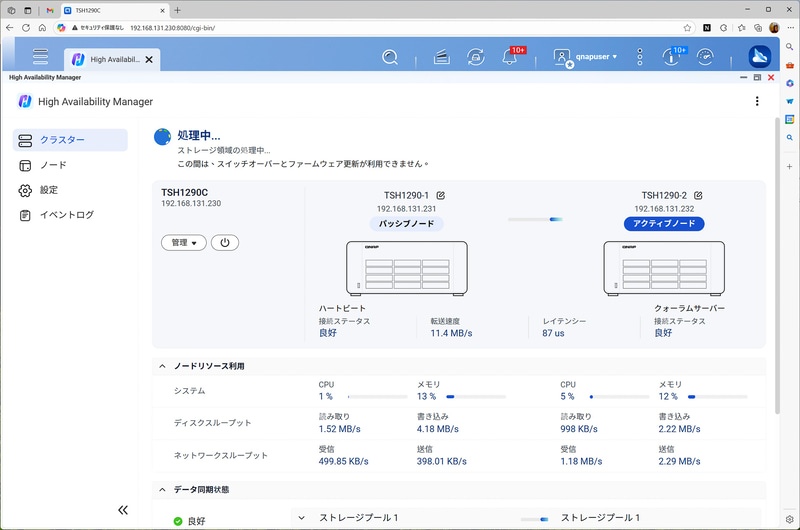Click the 2.29 MB/s send value

click(x=679, y=461)
